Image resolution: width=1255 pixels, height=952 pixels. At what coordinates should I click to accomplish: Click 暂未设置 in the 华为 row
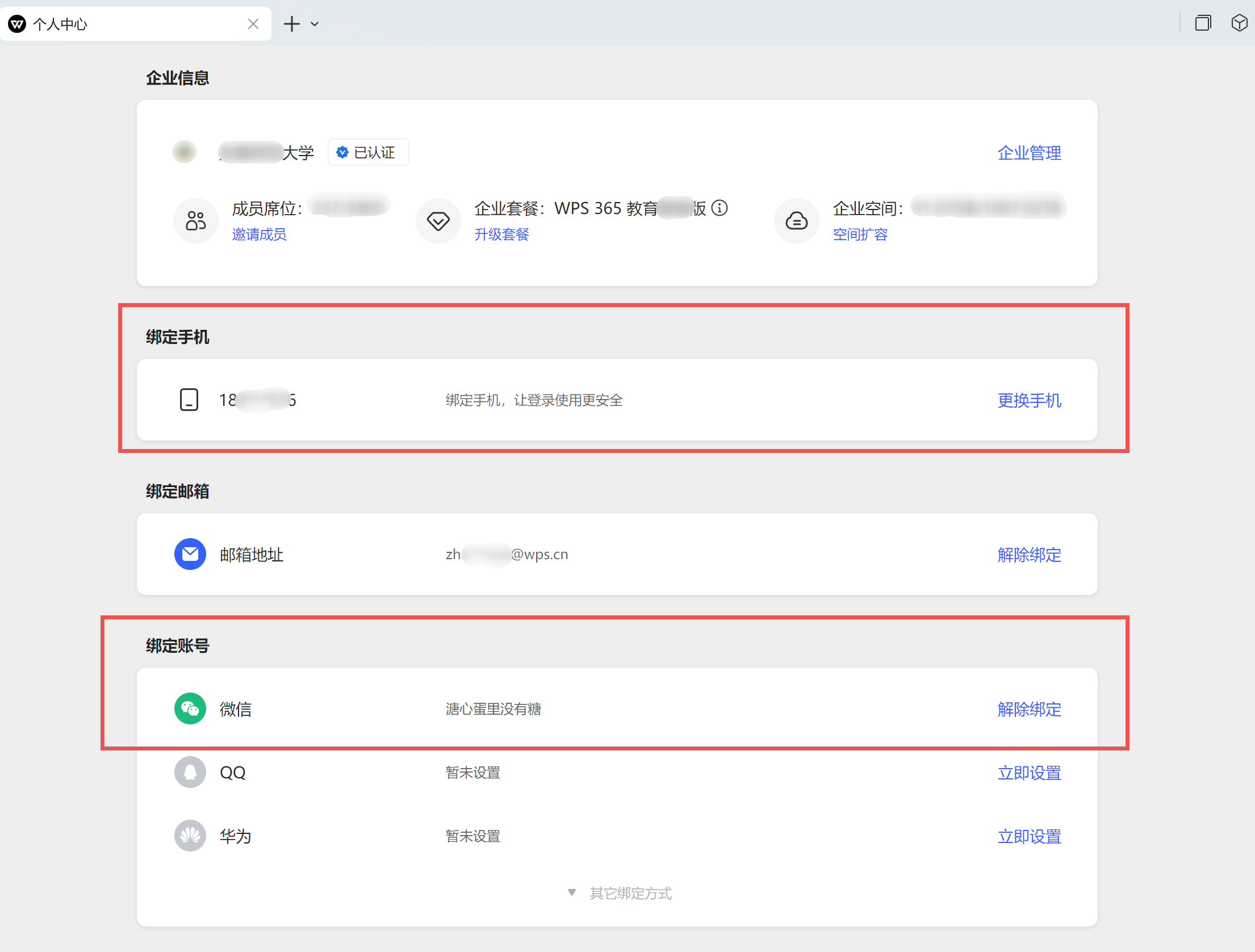(472, 836)
